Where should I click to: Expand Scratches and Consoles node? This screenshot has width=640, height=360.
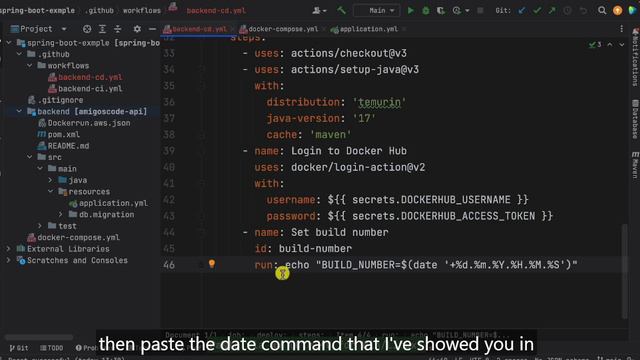tap(9, 260)
